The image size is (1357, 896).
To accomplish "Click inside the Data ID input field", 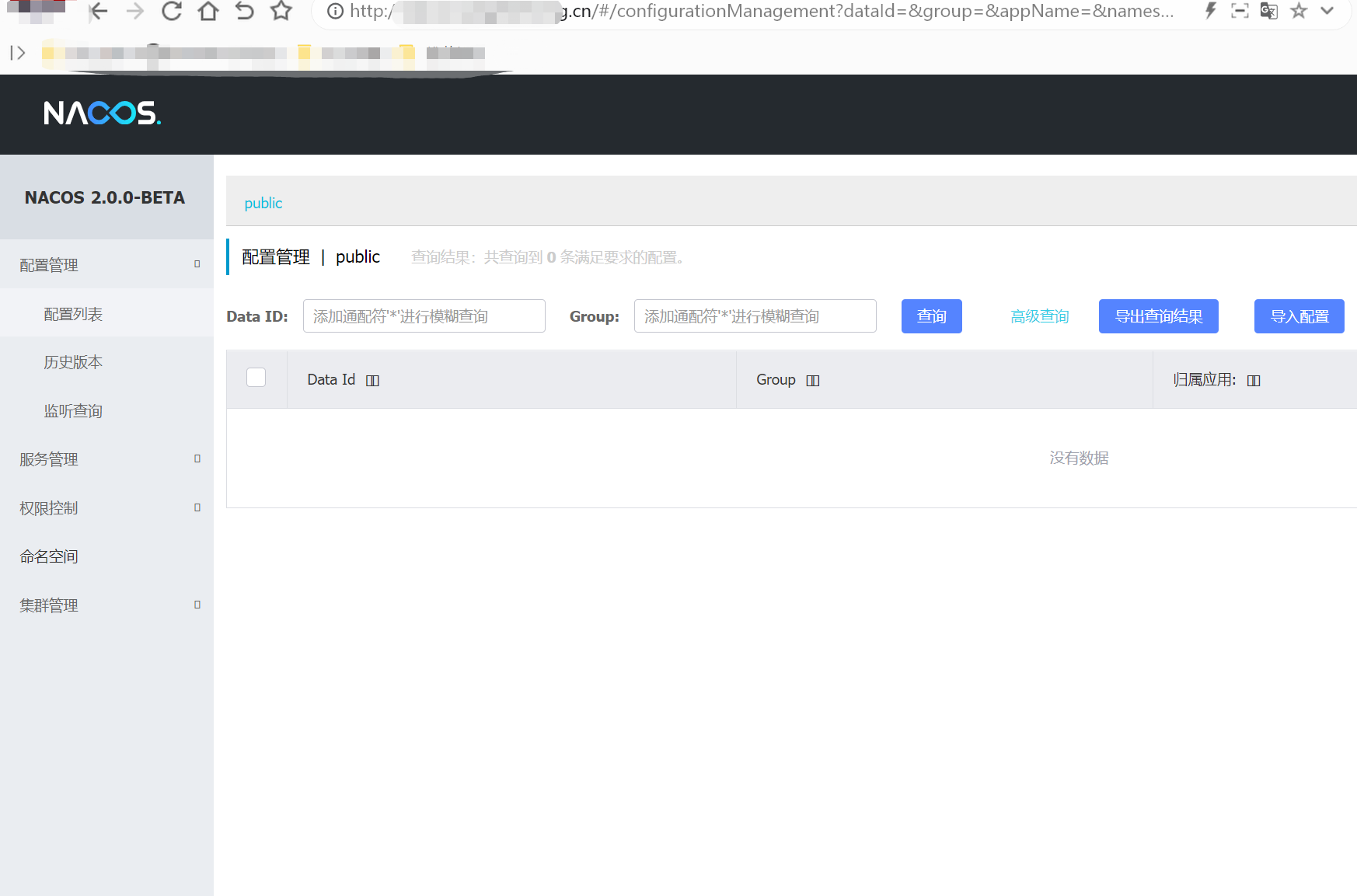I will click(x=424, y=316).
